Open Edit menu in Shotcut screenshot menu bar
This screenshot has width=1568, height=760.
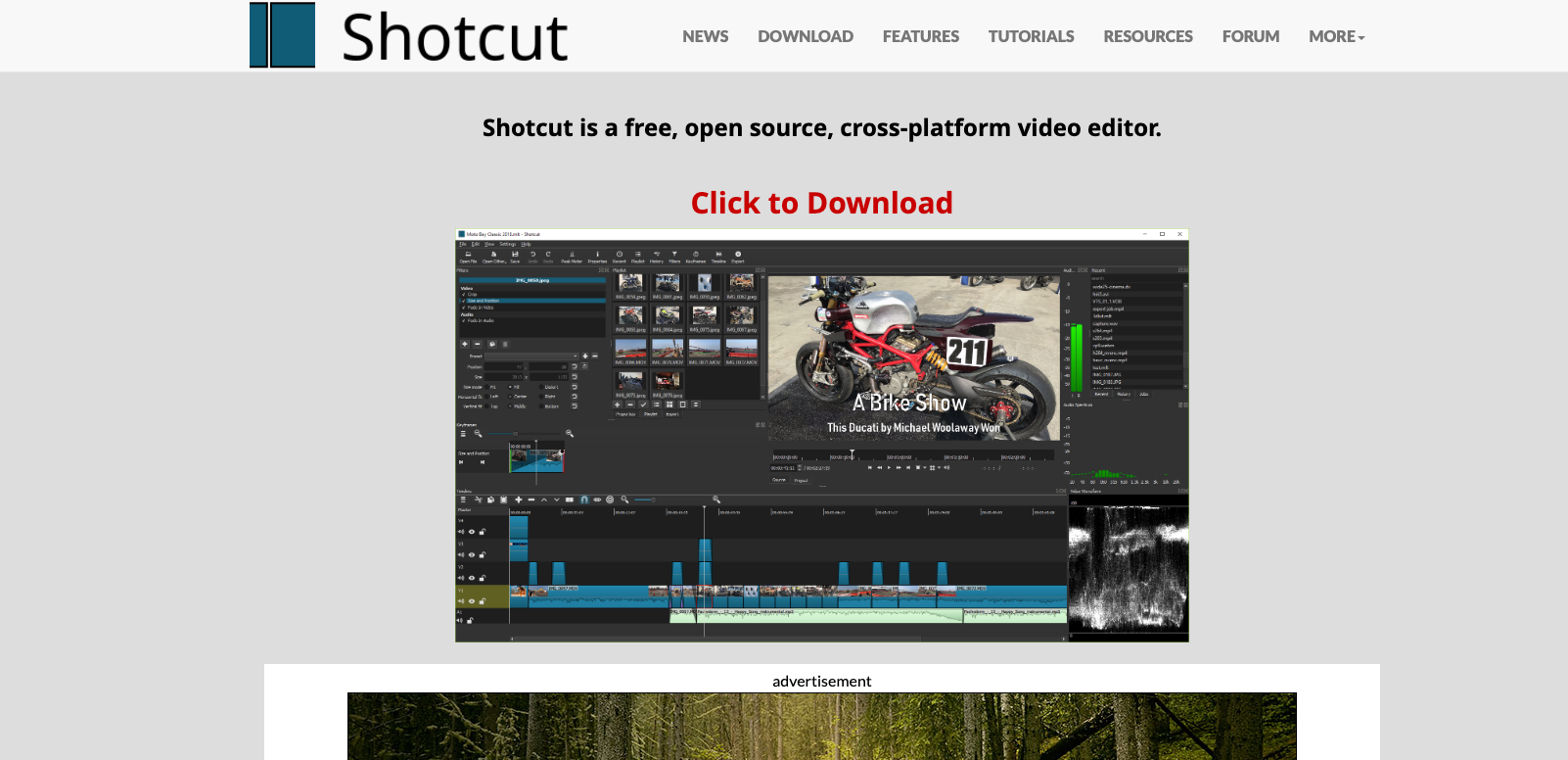pos(476,244)
